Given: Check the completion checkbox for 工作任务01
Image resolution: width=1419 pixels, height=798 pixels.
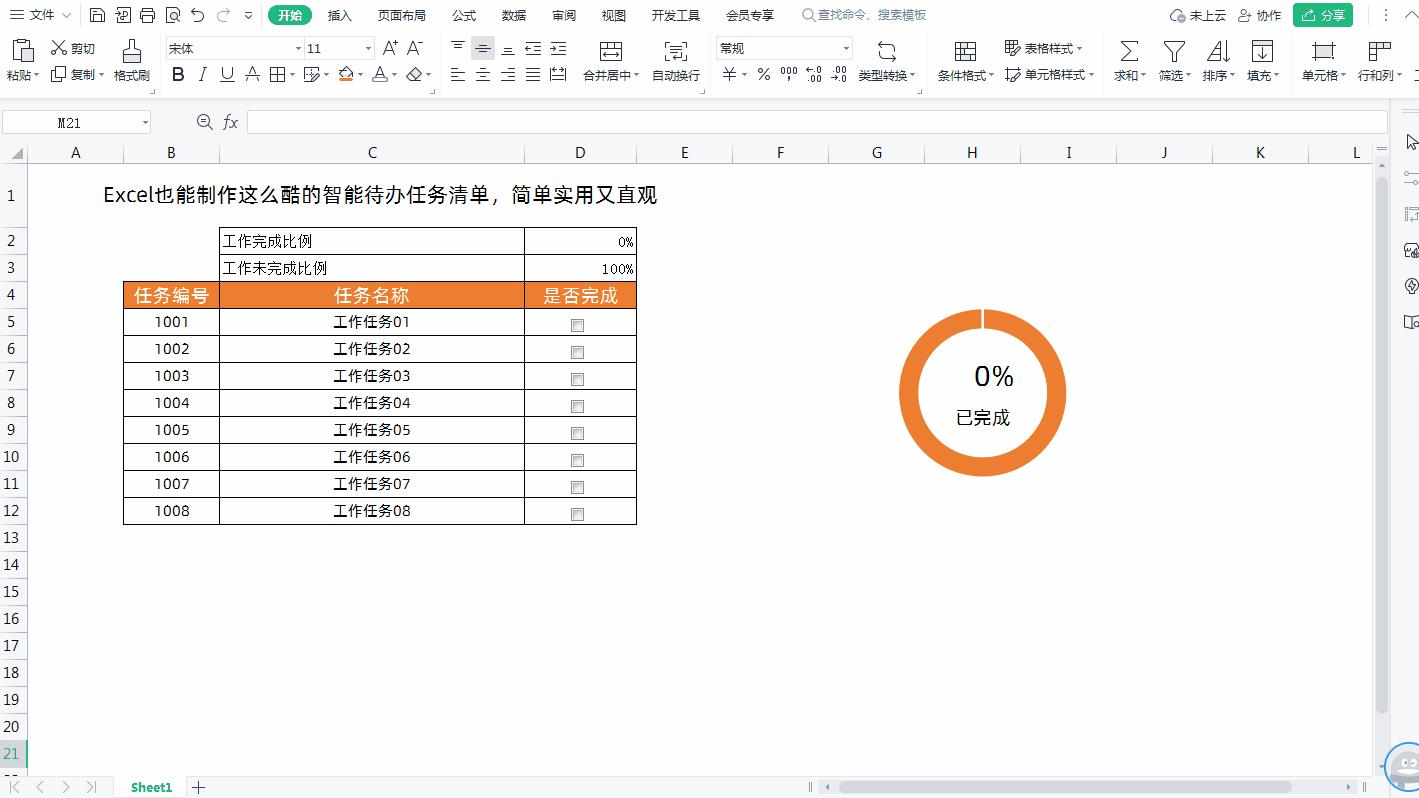Looking at the screenshot, I should pos(577,324).
